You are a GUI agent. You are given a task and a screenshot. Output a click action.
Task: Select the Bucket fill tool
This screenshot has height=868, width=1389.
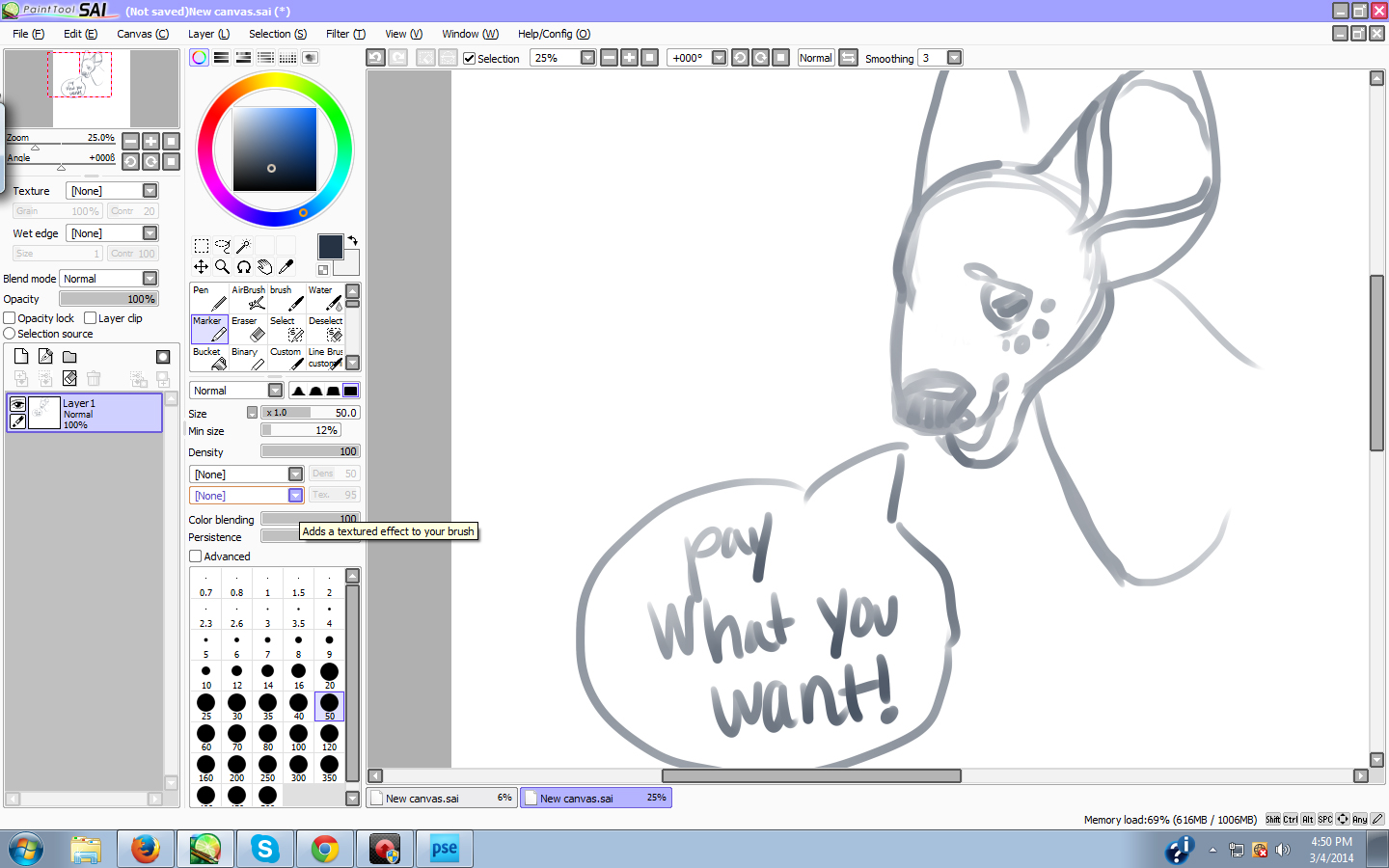209,359
